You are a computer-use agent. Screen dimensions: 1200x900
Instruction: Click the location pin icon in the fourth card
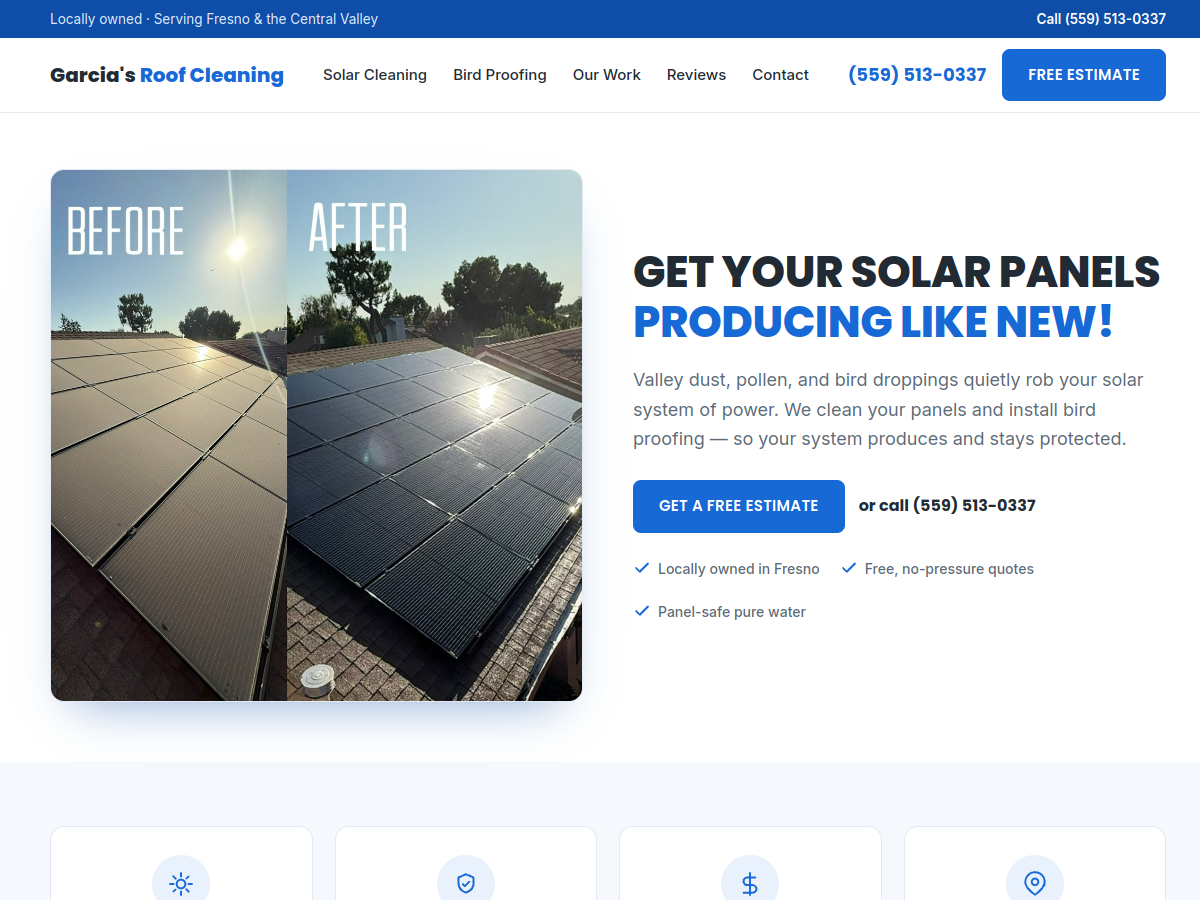1035,883
